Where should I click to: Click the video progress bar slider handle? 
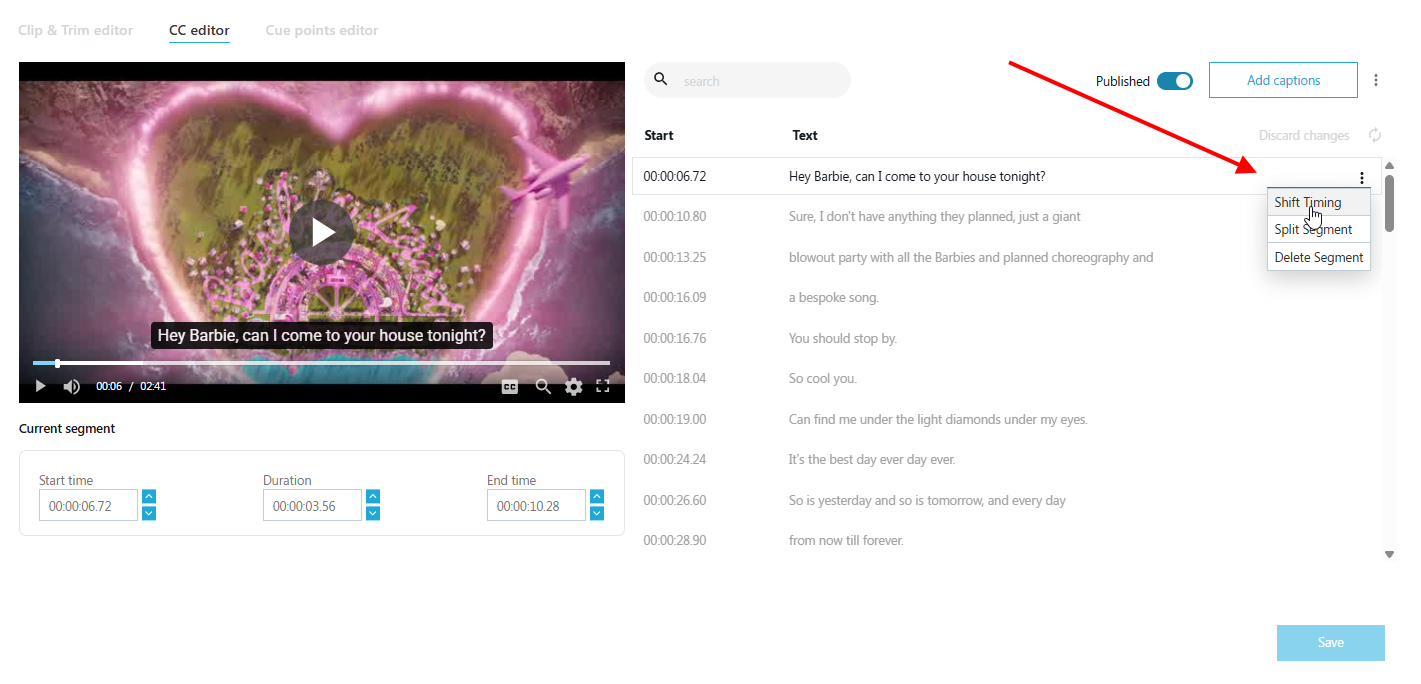click(x=57, y=363)
